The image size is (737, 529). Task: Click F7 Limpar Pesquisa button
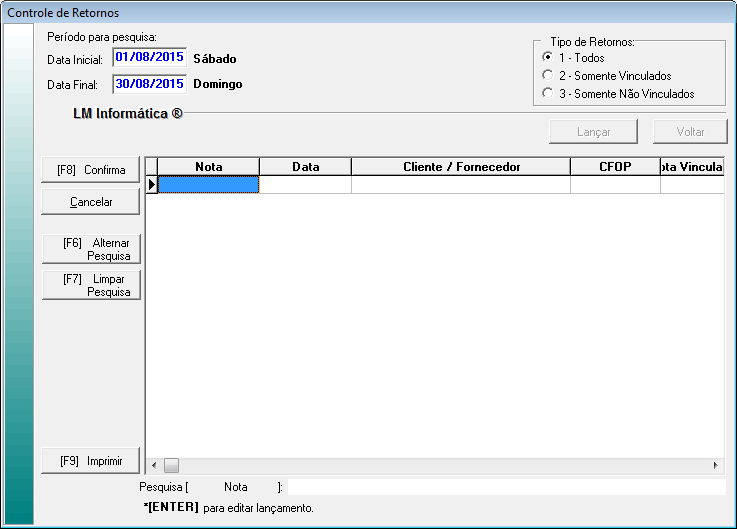pos(91,285)
